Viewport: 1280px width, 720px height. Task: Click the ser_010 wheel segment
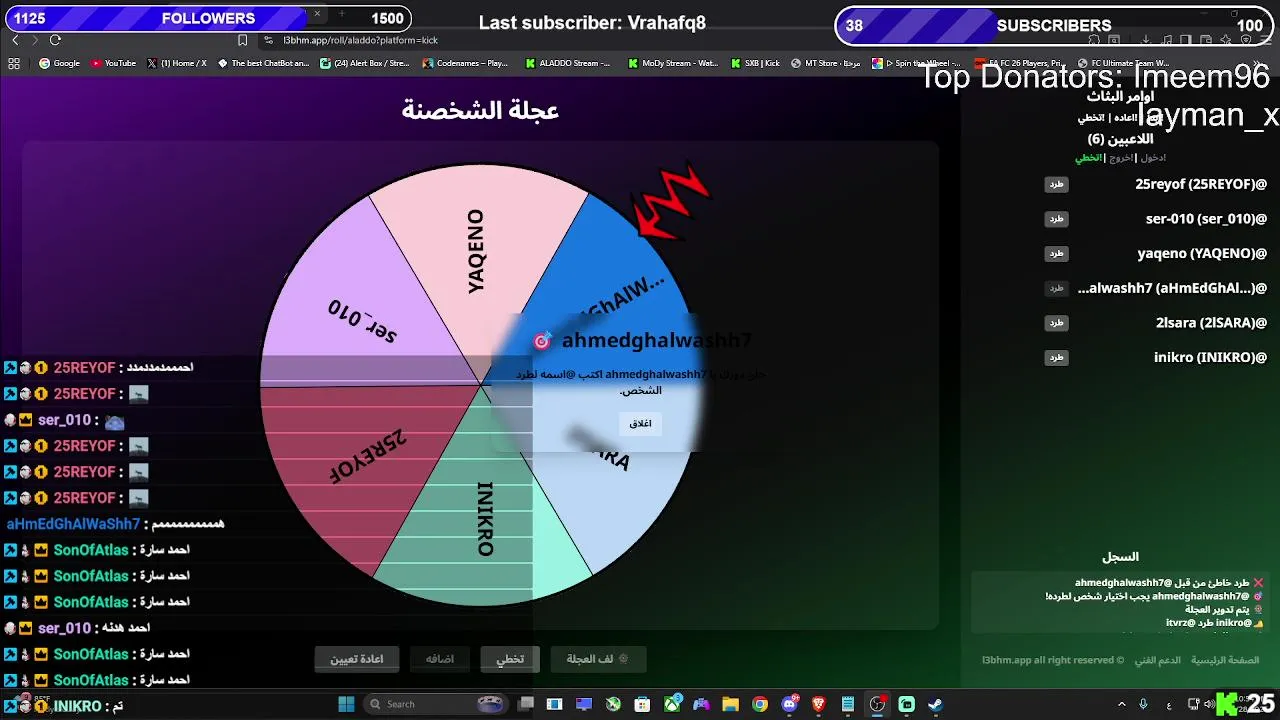pyautogui.click(x=362, y=322)
